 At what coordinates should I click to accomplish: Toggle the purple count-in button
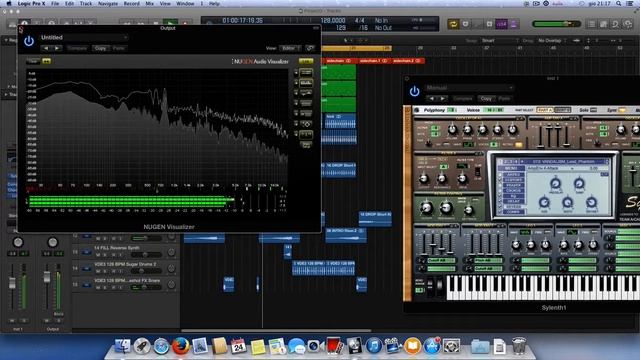(501, 24)
